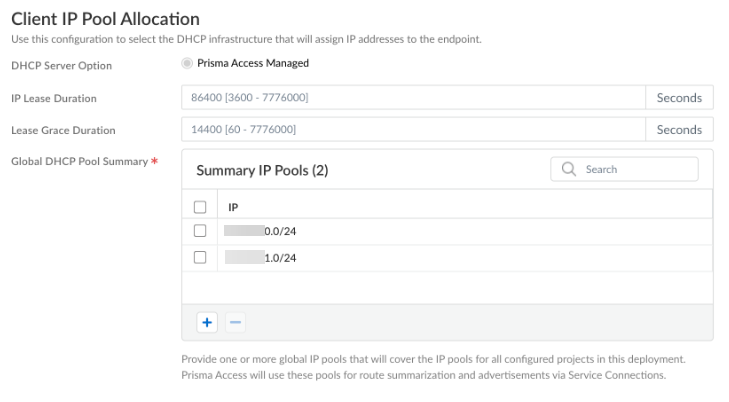Check the box for the 0.0/24 pool
Screen dimensions: 729x402
pos(199,231)
